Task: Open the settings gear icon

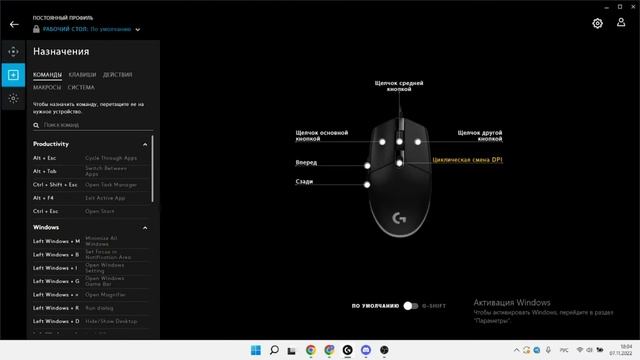Action: point(597,23)
